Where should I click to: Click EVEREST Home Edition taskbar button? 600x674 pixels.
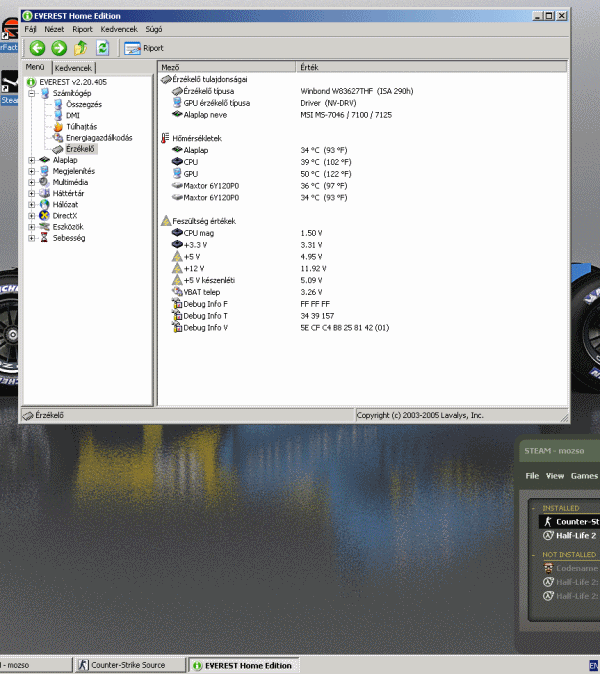245,665
